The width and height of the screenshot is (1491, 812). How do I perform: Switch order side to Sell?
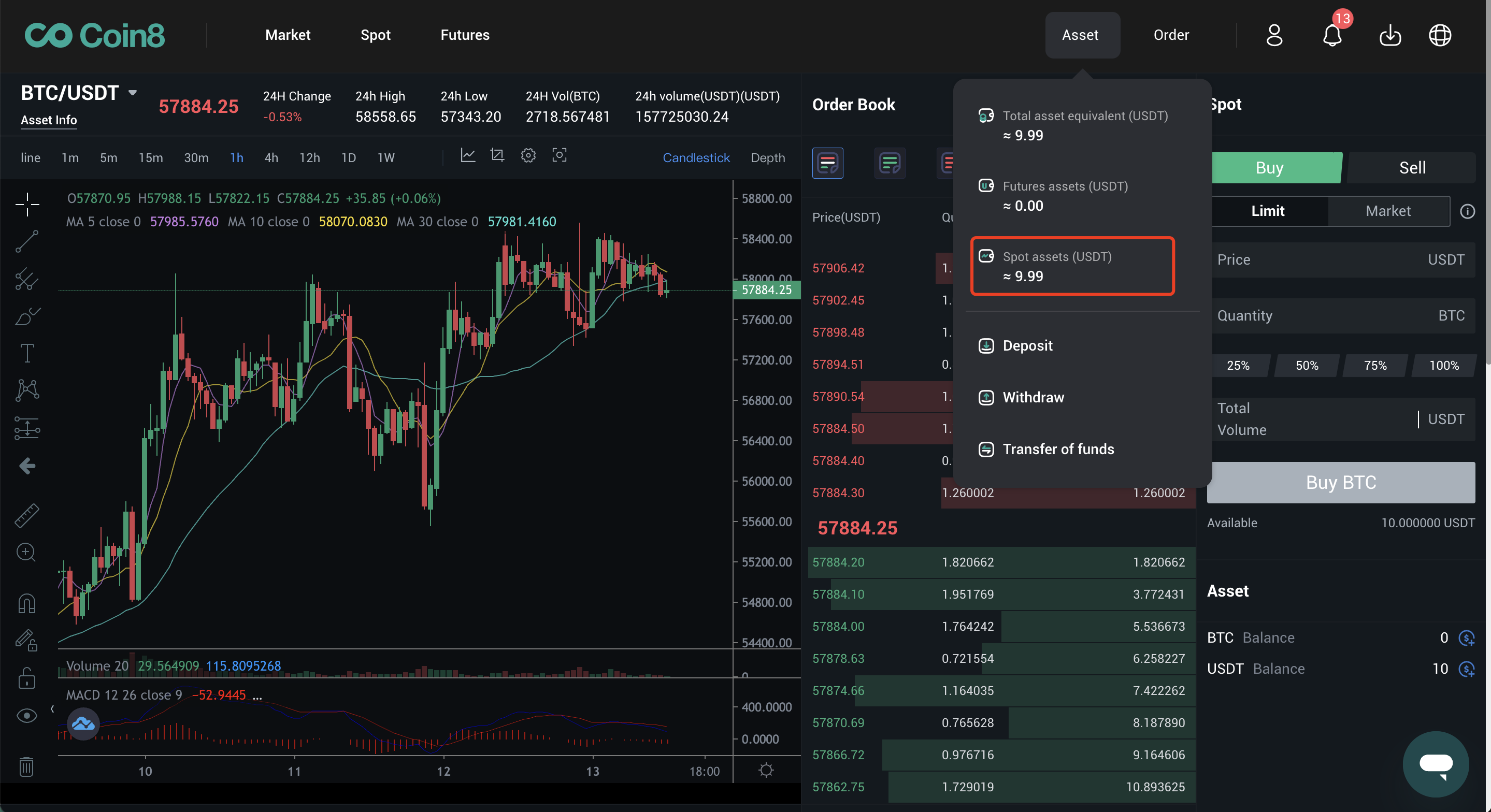coord(1412,168)
